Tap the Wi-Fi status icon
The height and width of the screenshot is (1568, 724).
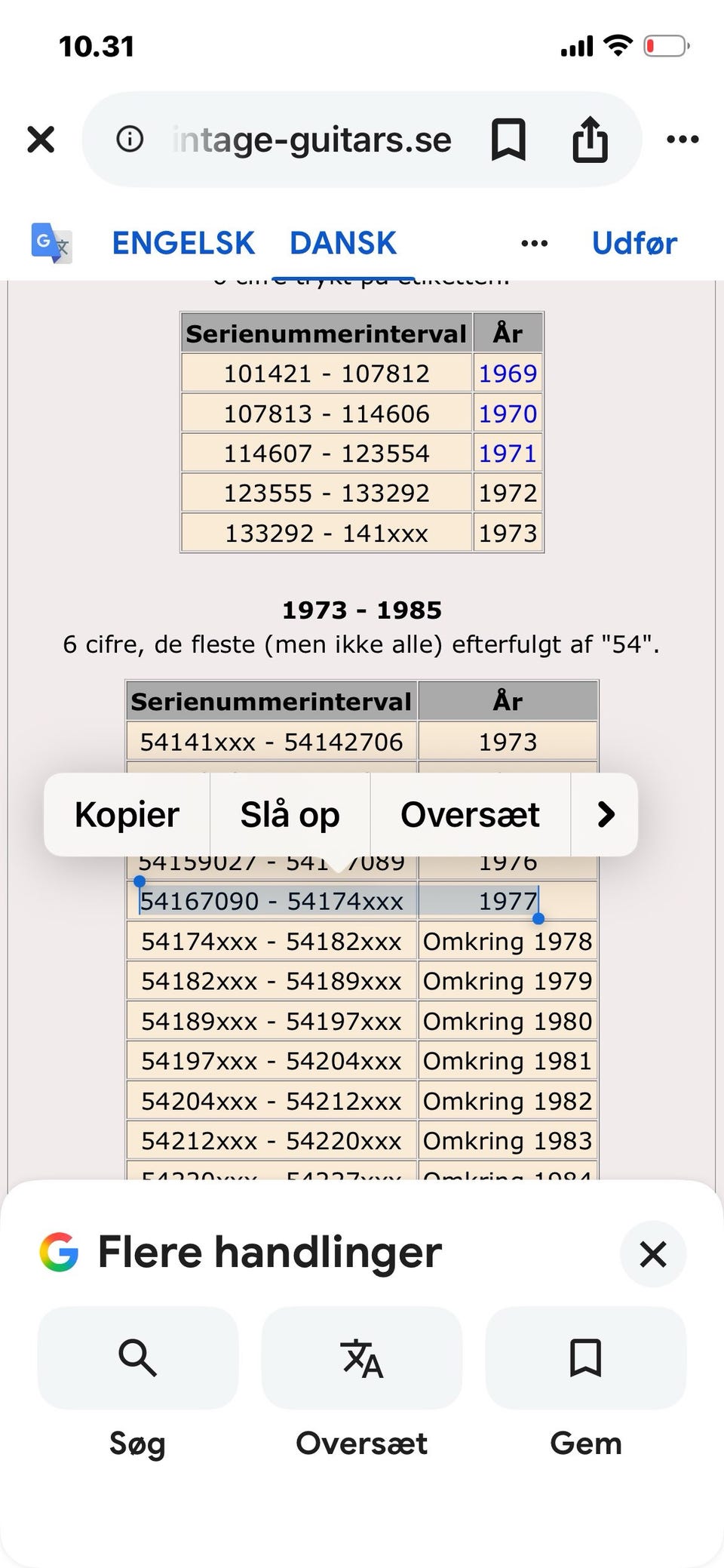click(x=618, y=46)
